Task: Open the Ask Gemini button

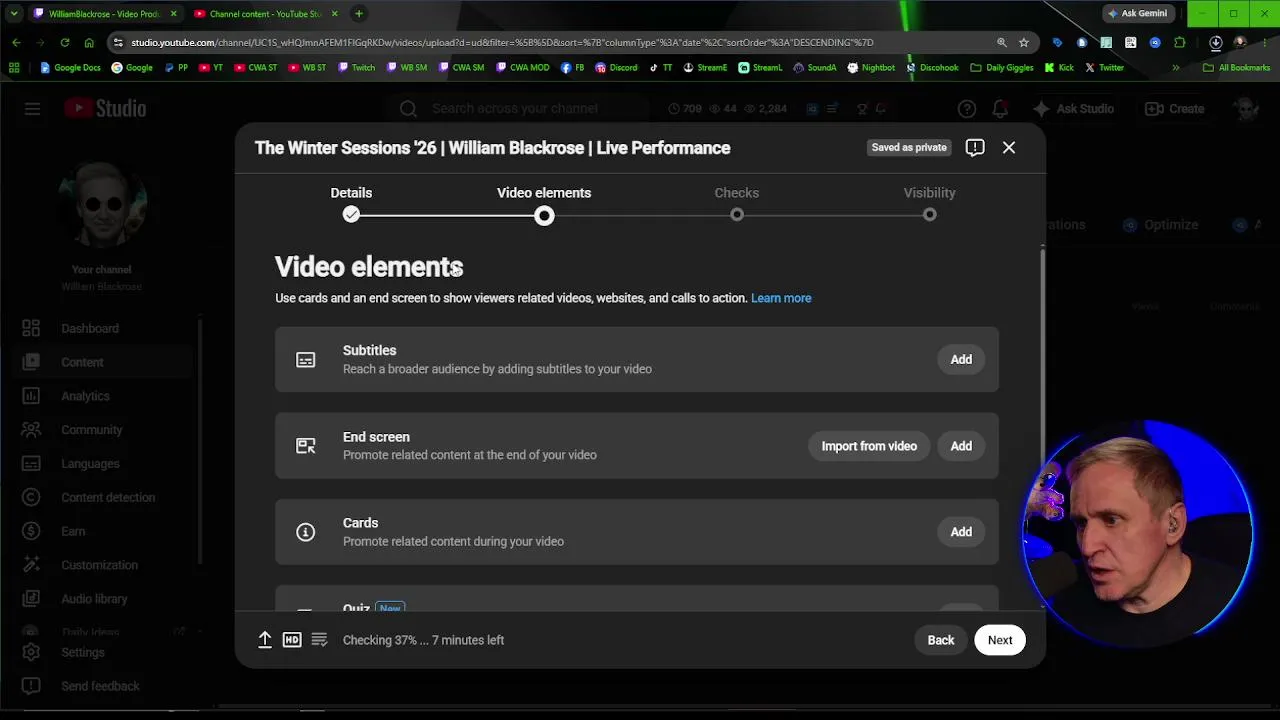Action: coord(1139,14)
